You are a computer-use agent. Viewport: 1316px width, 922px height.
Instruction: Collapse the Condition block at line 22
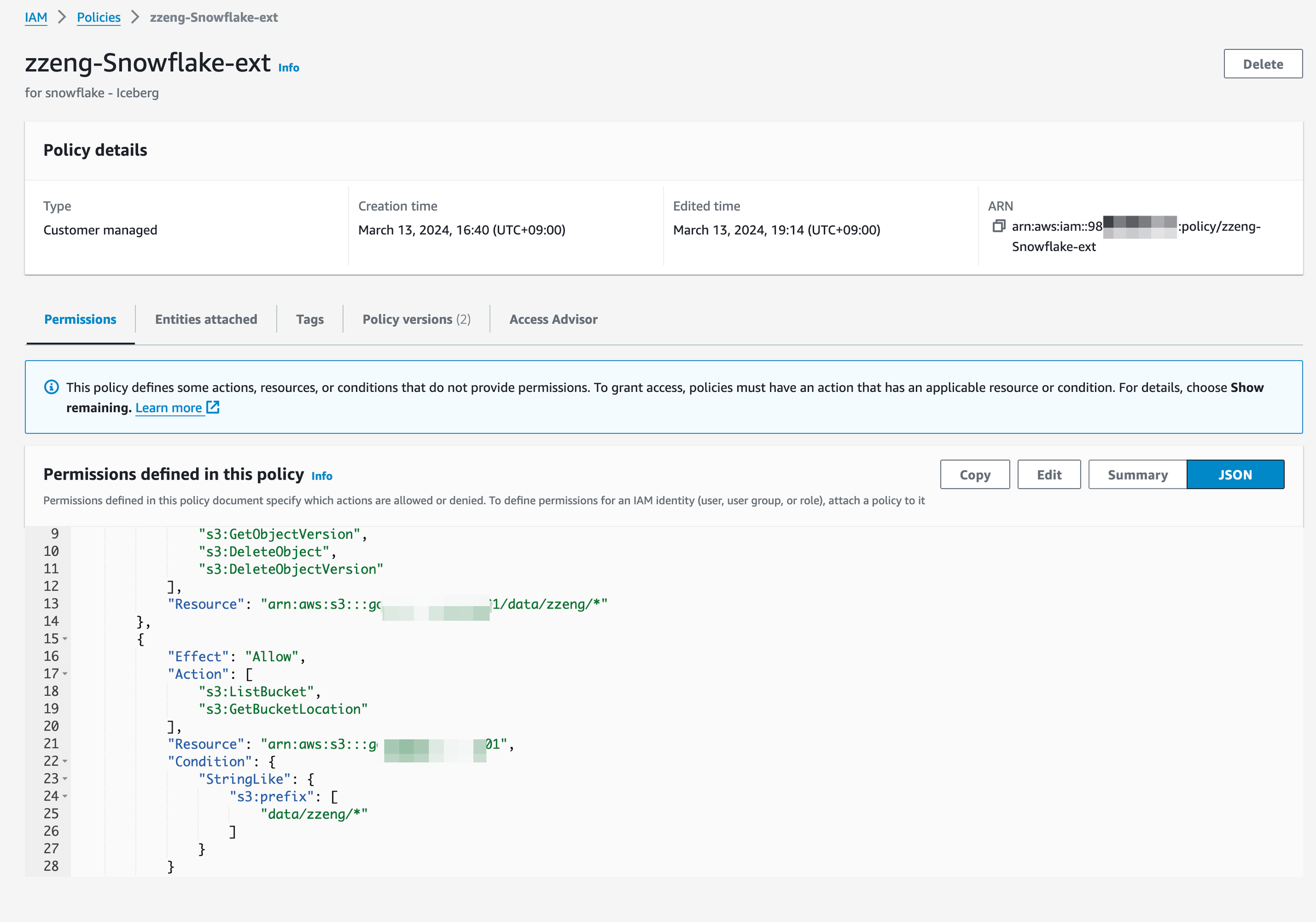pyautogui.click(x=65, y=762)
